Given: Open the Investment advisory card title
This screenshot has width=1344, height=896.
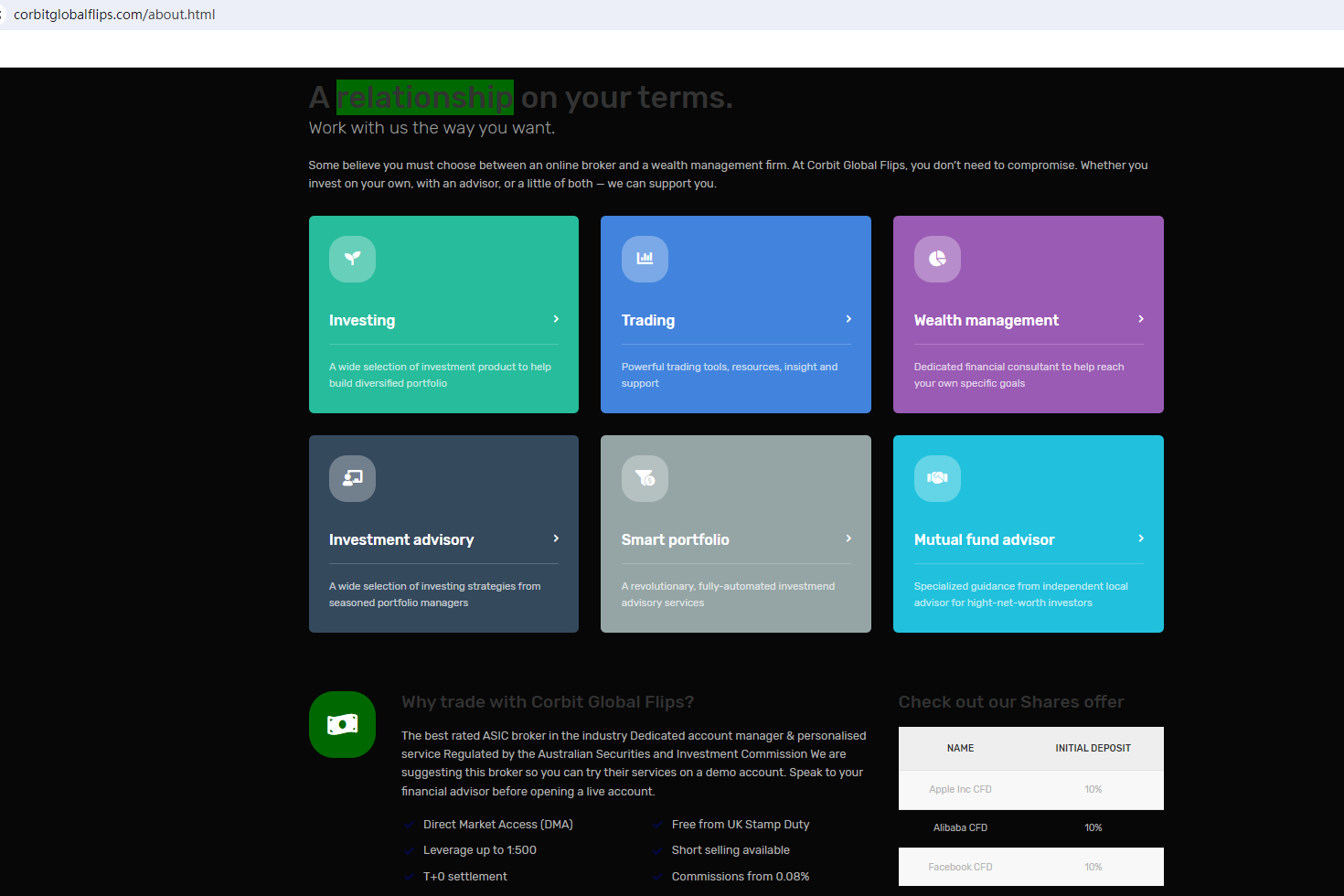Looking at the screenshot, I should click(x=401, y=539).
